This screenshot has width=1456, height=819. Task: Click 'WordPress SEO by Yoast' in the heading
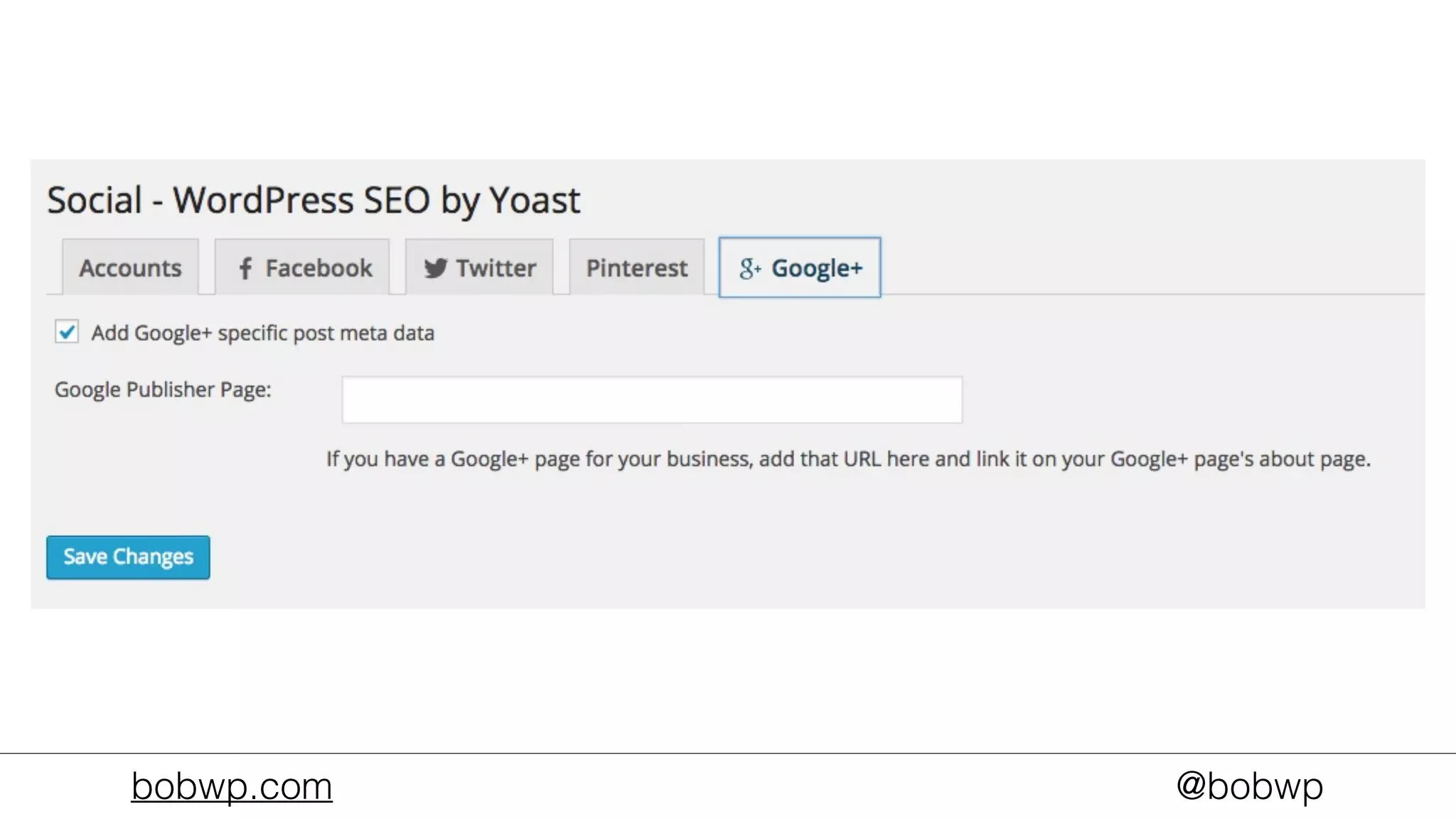pyautogui.click(x=377, y=200)
